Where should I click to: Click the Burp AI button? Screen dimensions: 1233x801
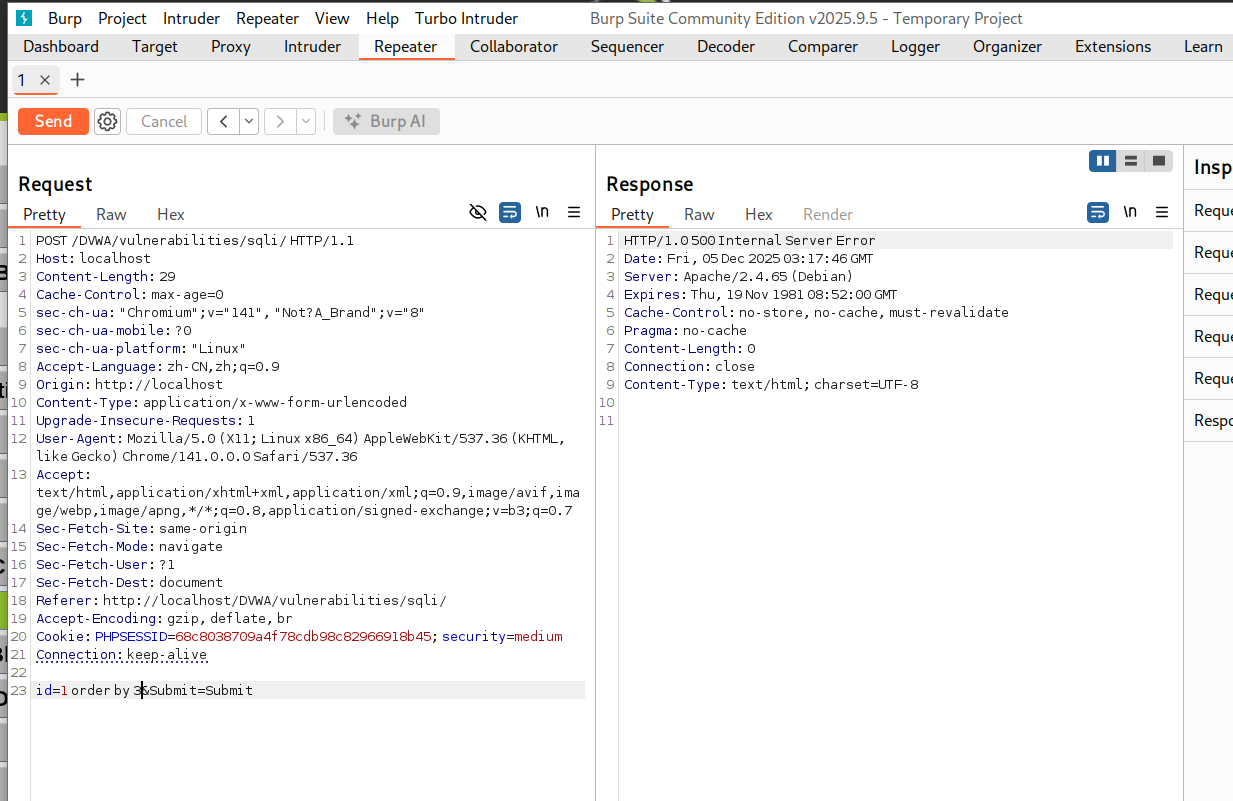coord(386,122)
